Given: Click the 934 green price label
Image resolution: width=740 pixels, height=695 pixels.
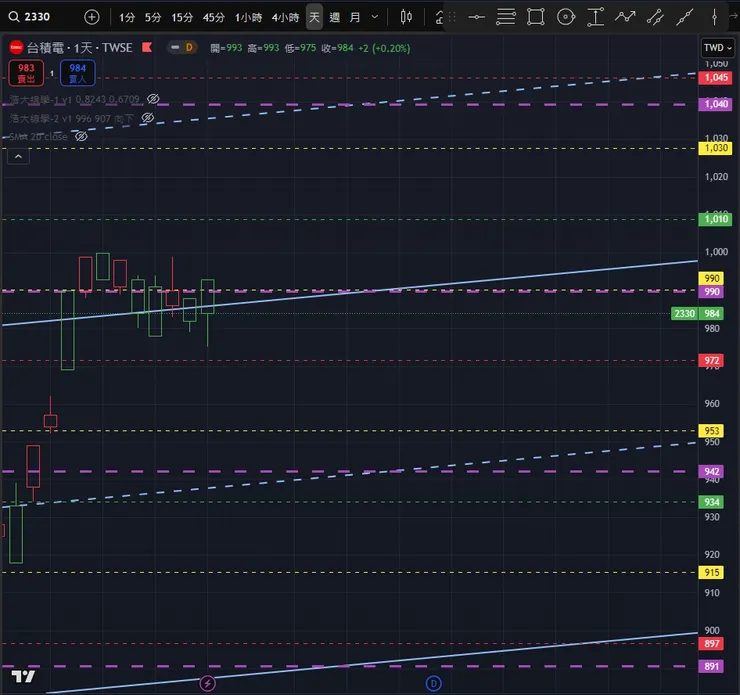Looking at the screenshot, I should pos(711,502).
